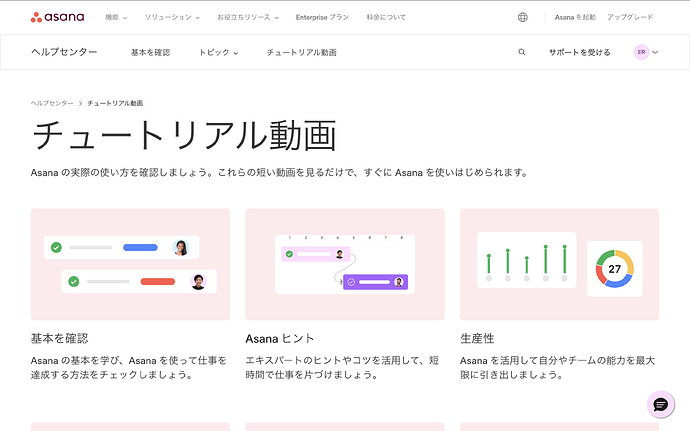Open Enterprise プラン menu item
Viewport: 690px width, 431px height.
[x=322, y=17]
